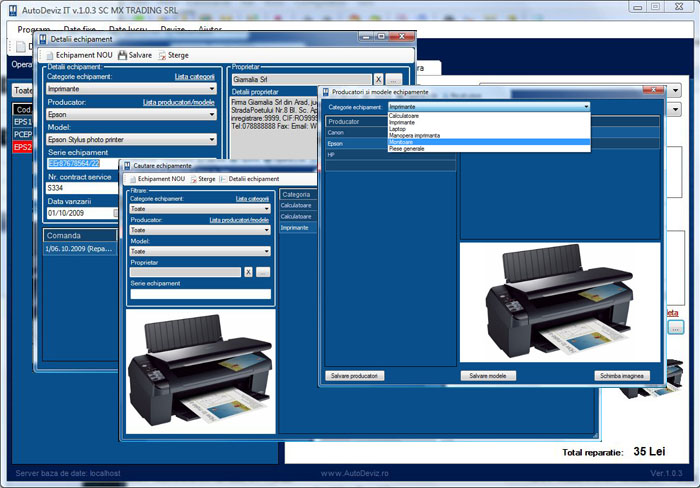The height and width of the screenshot is (488, 700).
Task: Select HP row in Producator list
Action: (x=390, y=155)
